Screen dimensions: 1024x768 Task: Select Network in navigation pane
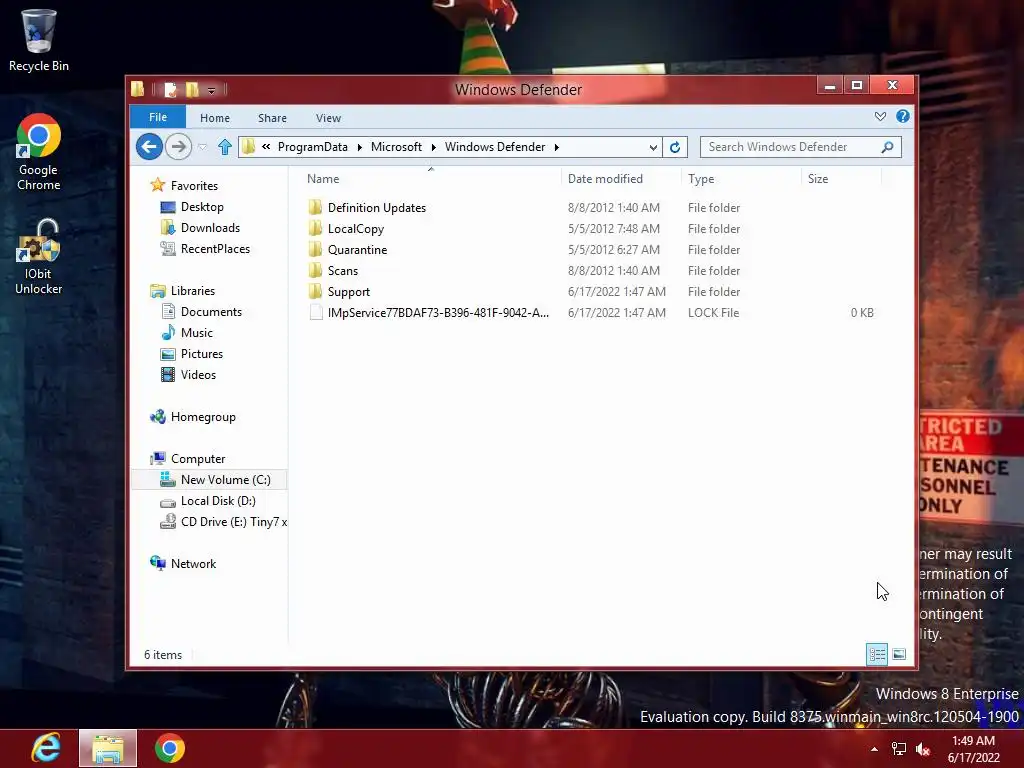(193, 564)
